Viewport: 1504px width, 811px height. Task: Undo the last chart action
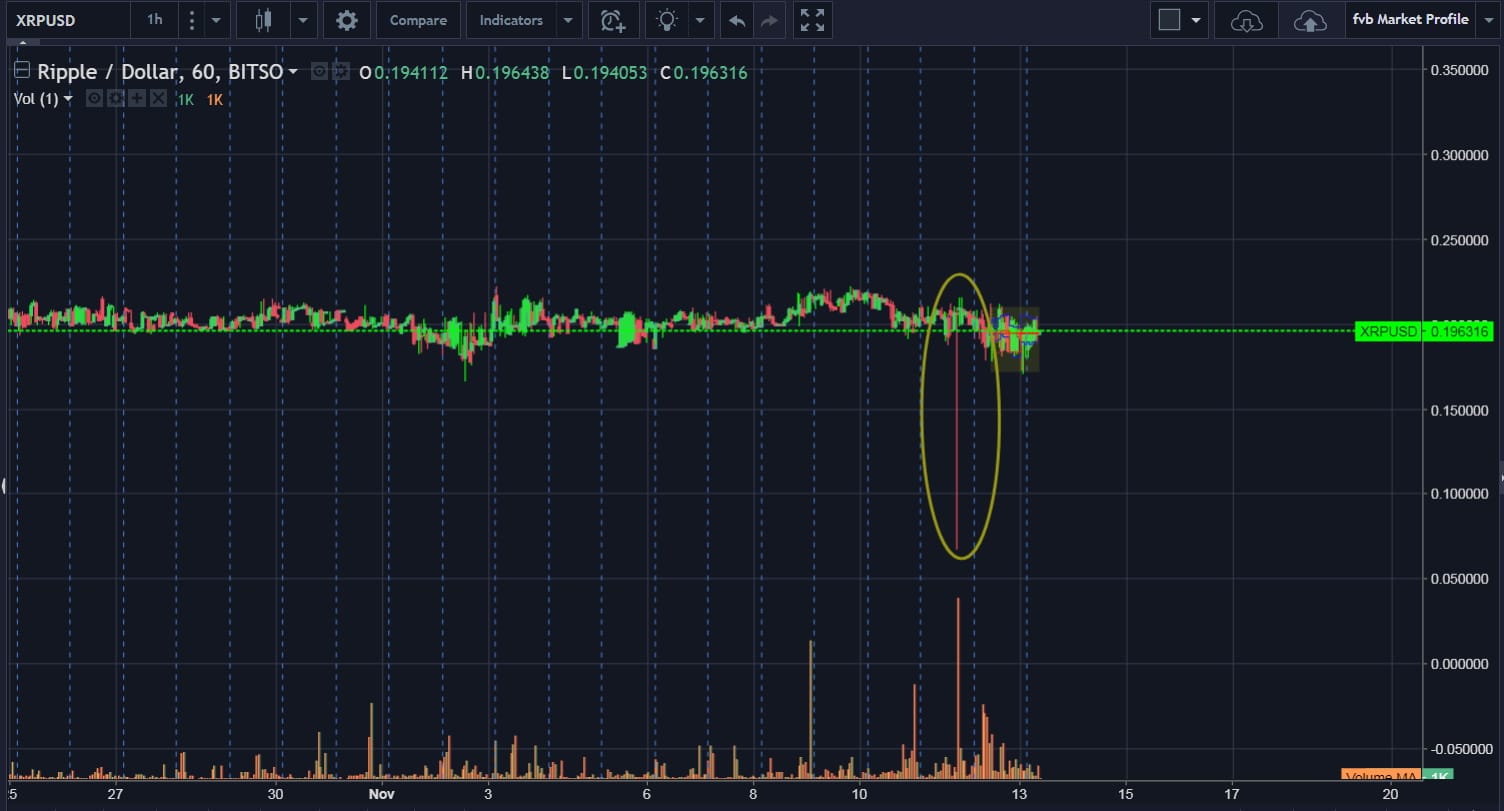(737, 20)
